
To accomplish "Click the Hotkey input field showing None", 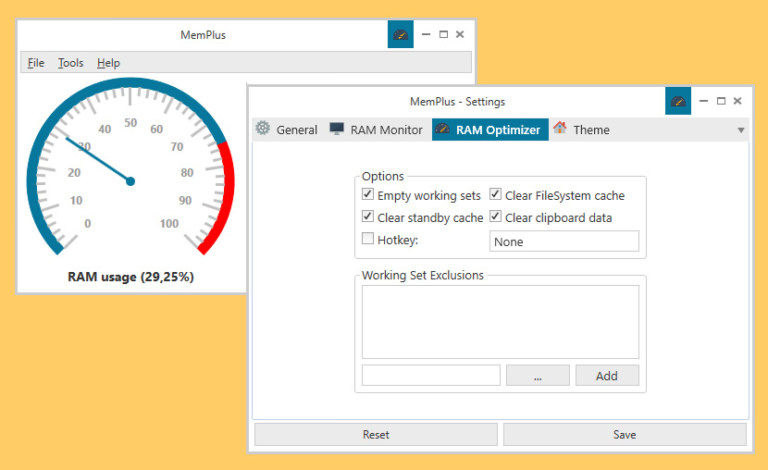I will pos(564,241).
